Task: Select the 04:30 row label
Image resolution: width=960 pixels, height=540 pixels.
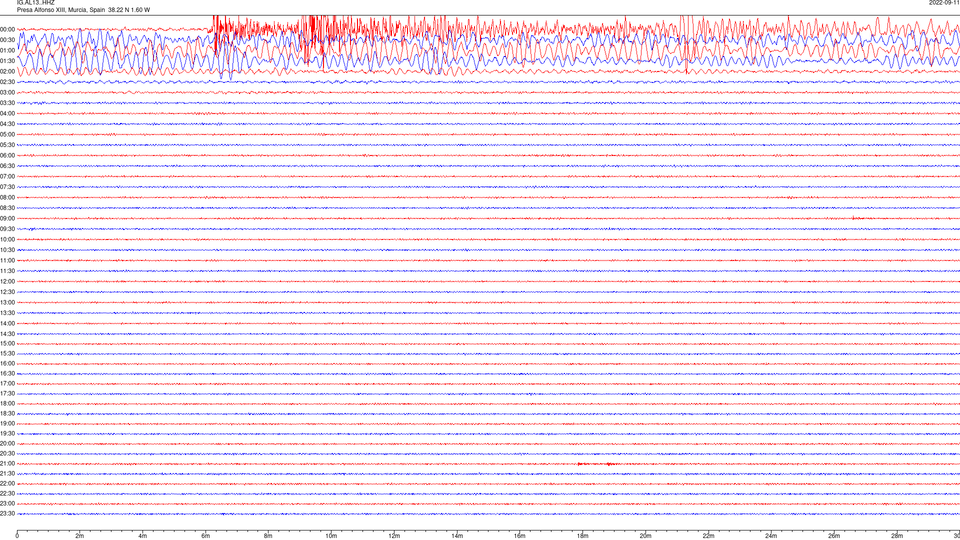Action: tap(7, 124)
